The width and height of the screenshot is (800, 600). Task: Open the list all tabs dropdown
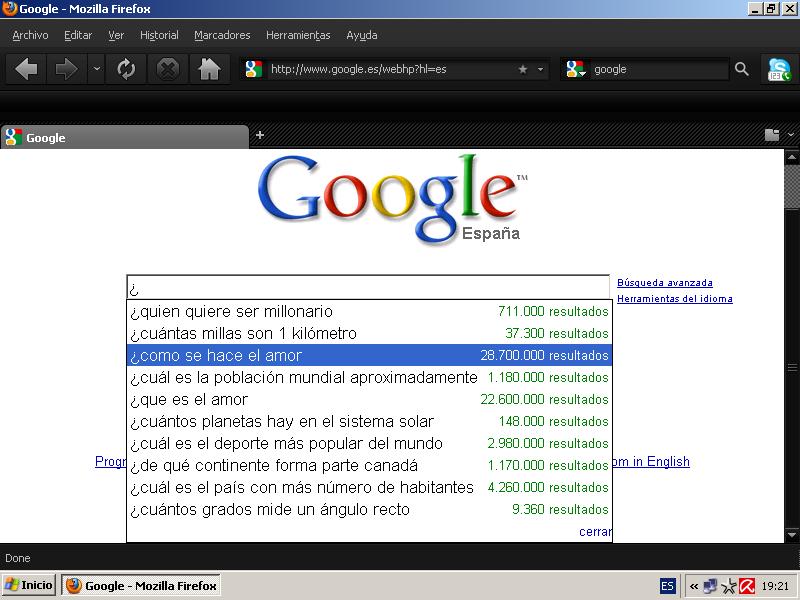click(791, 135)
